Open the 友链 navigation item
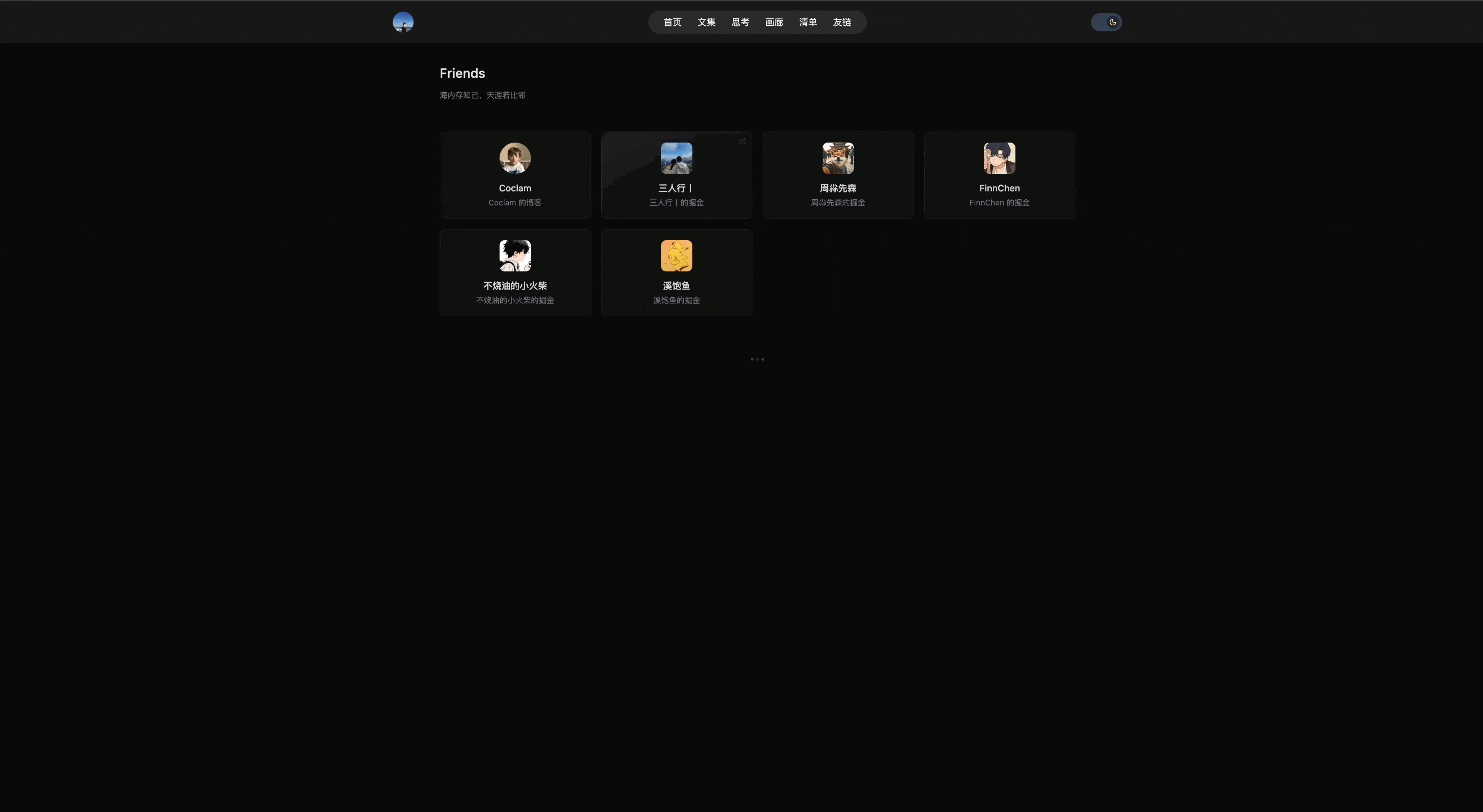 coord(842,22)
